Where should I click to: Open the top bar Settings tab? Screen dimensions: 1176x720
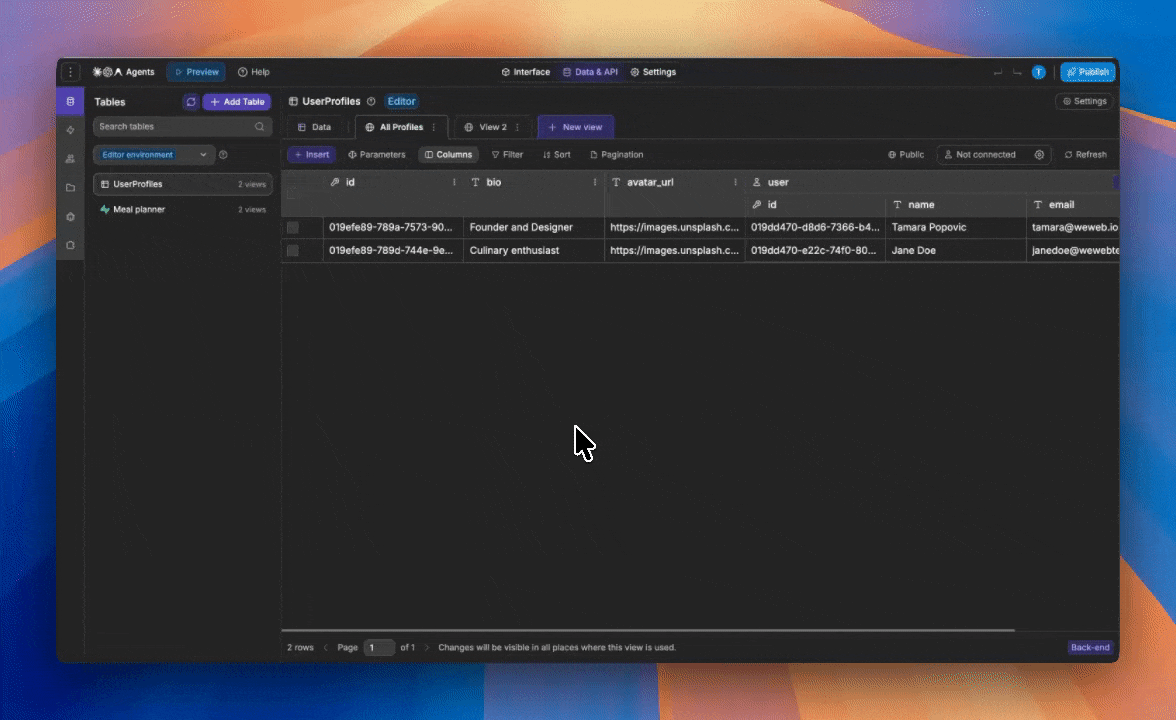(x=653, y=72)
